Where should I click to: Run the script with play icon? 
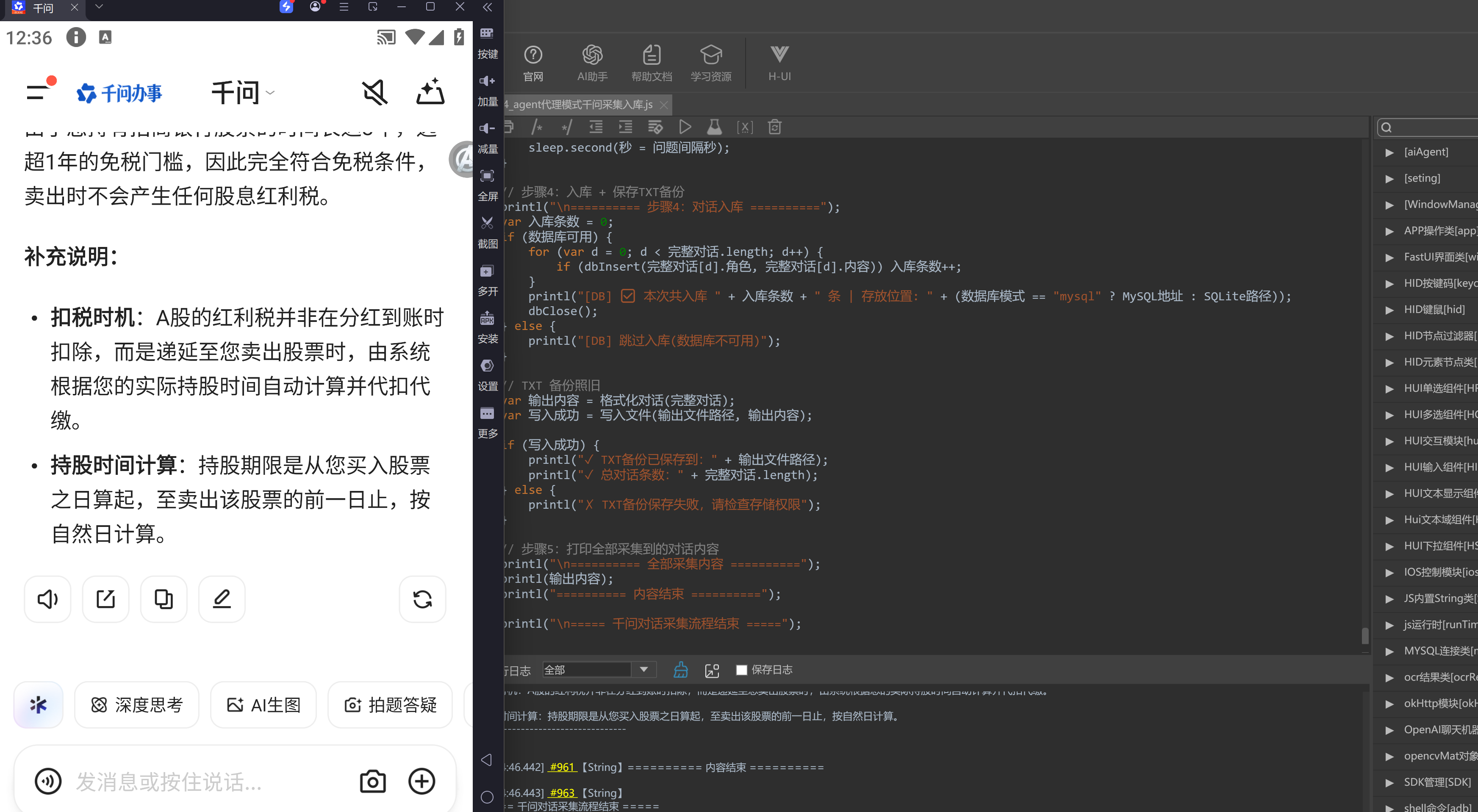pyautogui.click(x=685, y=127)
